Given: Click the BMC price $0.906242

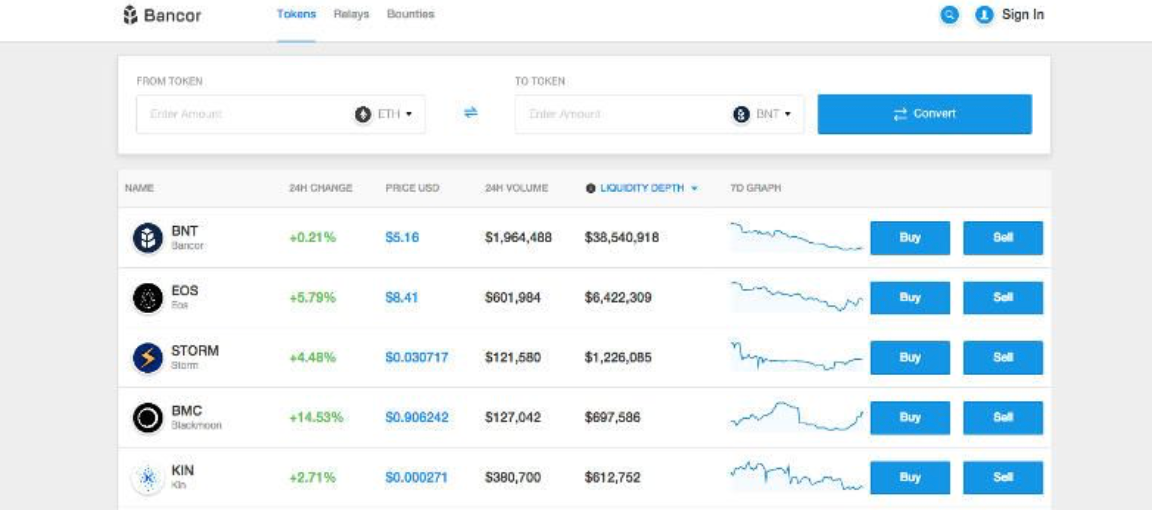Looking at the screenshot, I should tap(417, 417).
